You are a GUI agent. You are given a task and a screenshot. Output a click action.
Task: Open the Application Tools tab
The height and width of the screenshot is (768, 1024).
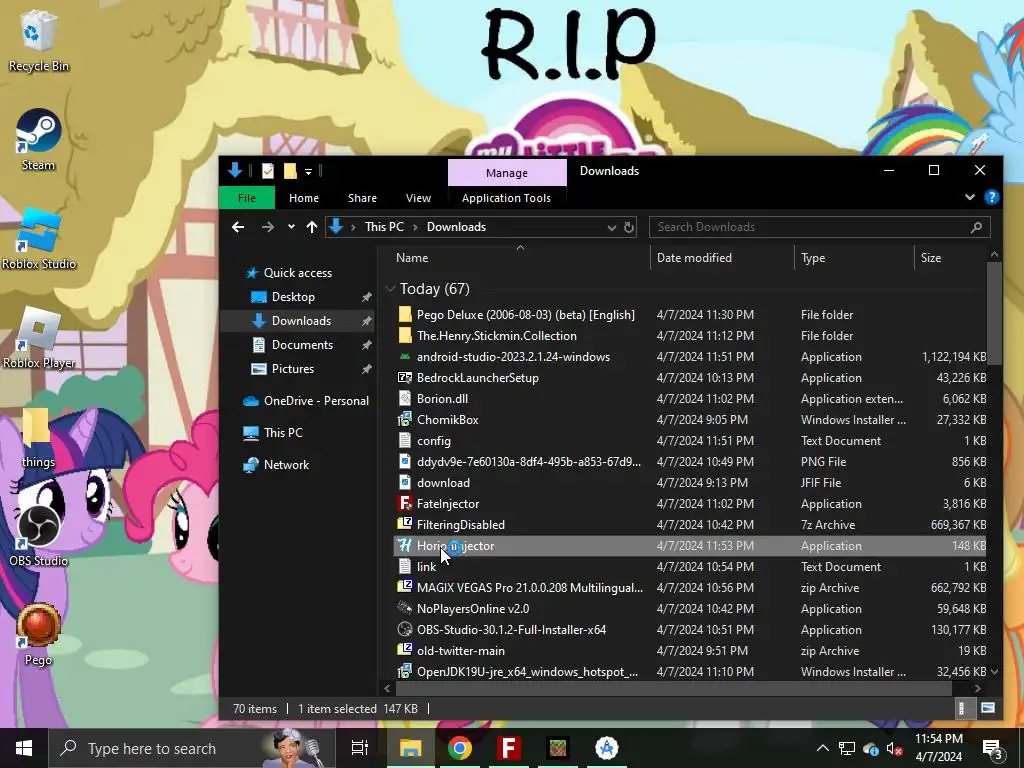point(506,198)
